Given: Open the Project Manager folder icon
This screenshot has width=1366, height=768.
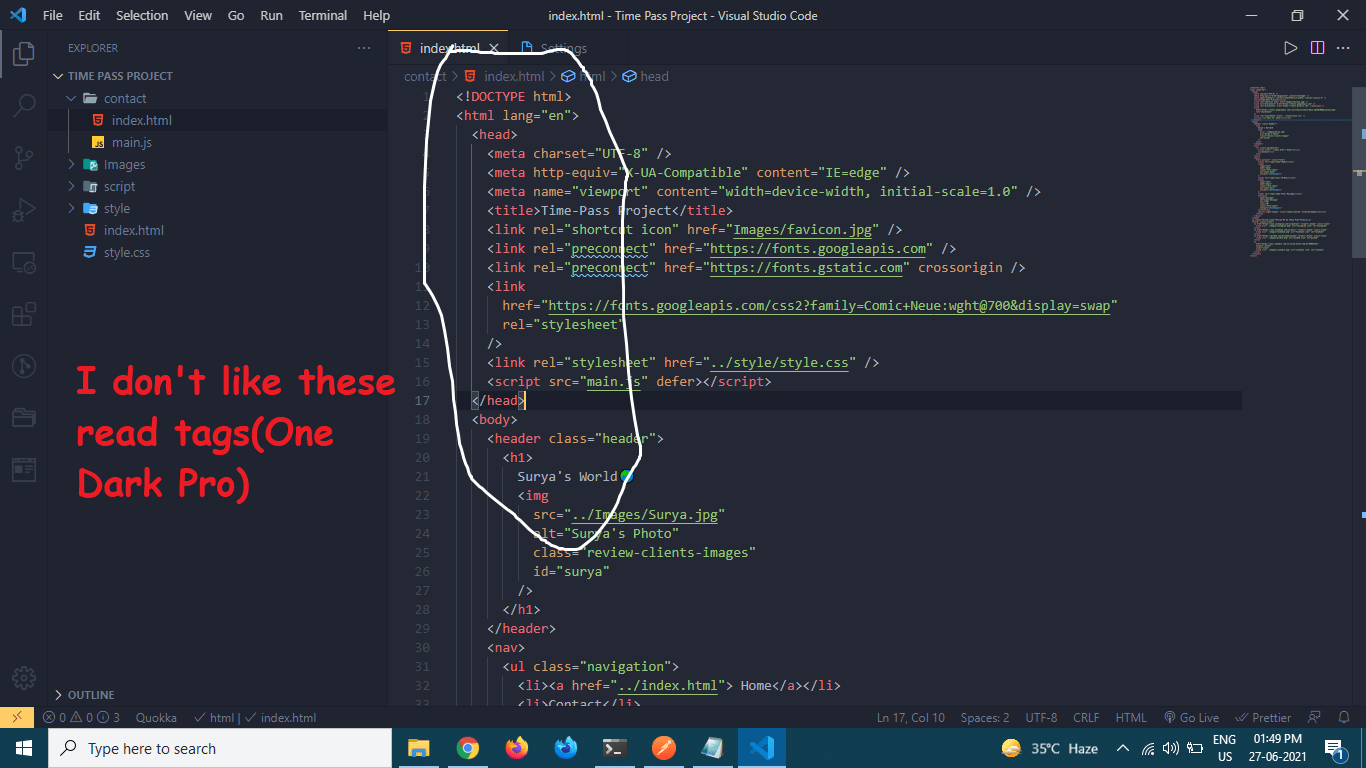Looking at the screenshot, I should (24, 417).
